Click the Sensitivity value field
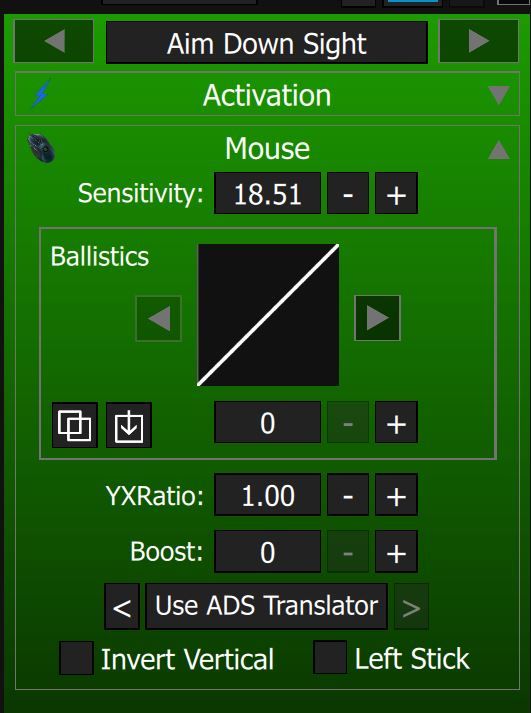 point(267,193)
